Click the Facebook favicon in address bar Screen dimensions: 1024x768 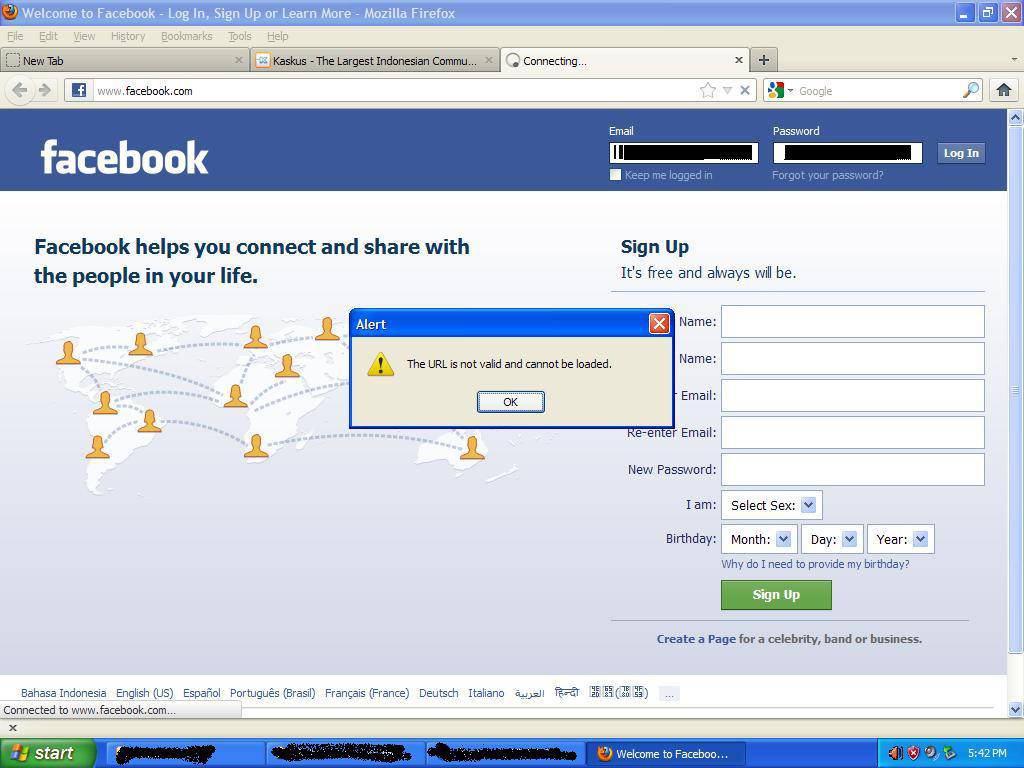(79, 90)
